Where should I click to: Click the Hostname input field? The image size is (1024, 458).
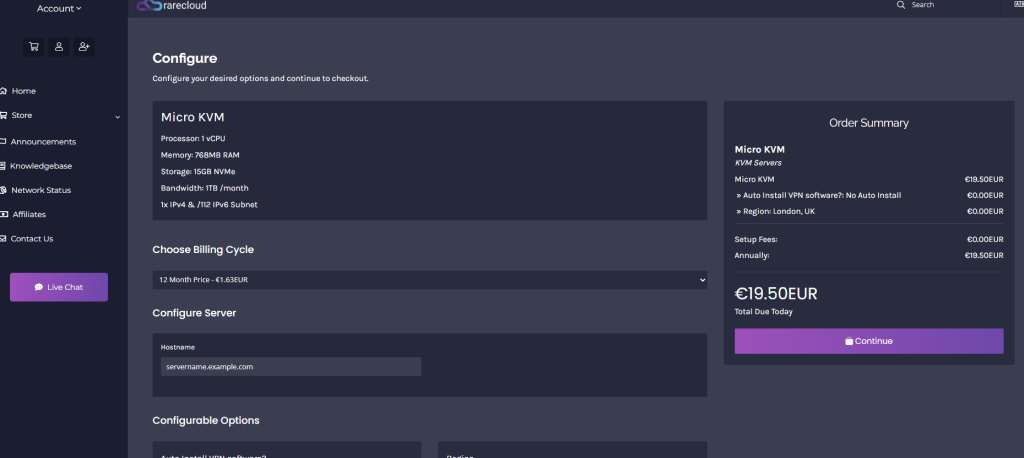[290, 367]
